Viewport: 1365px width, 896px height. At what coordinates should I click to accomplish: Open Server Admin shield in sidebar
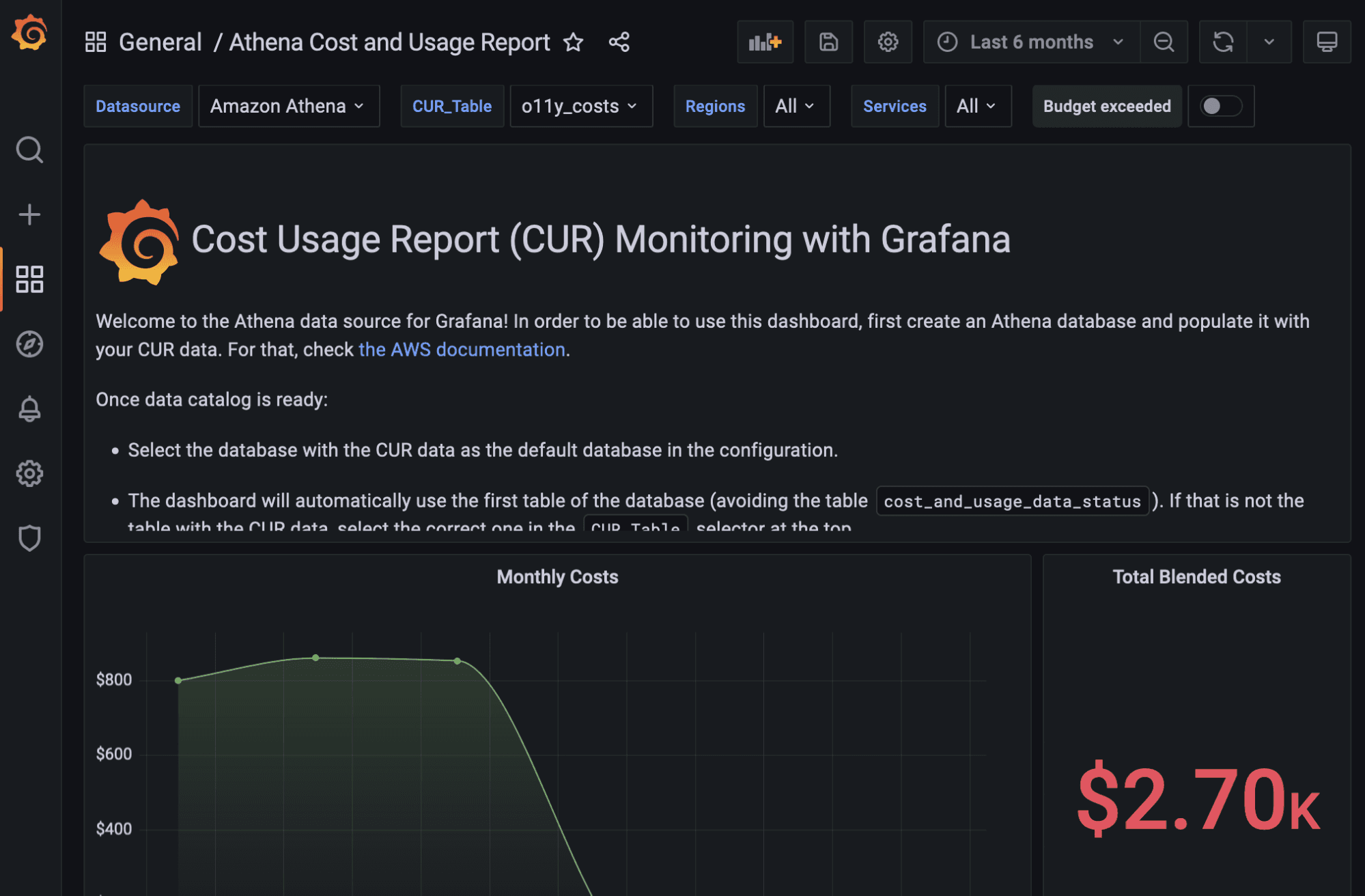pos(29,538)
